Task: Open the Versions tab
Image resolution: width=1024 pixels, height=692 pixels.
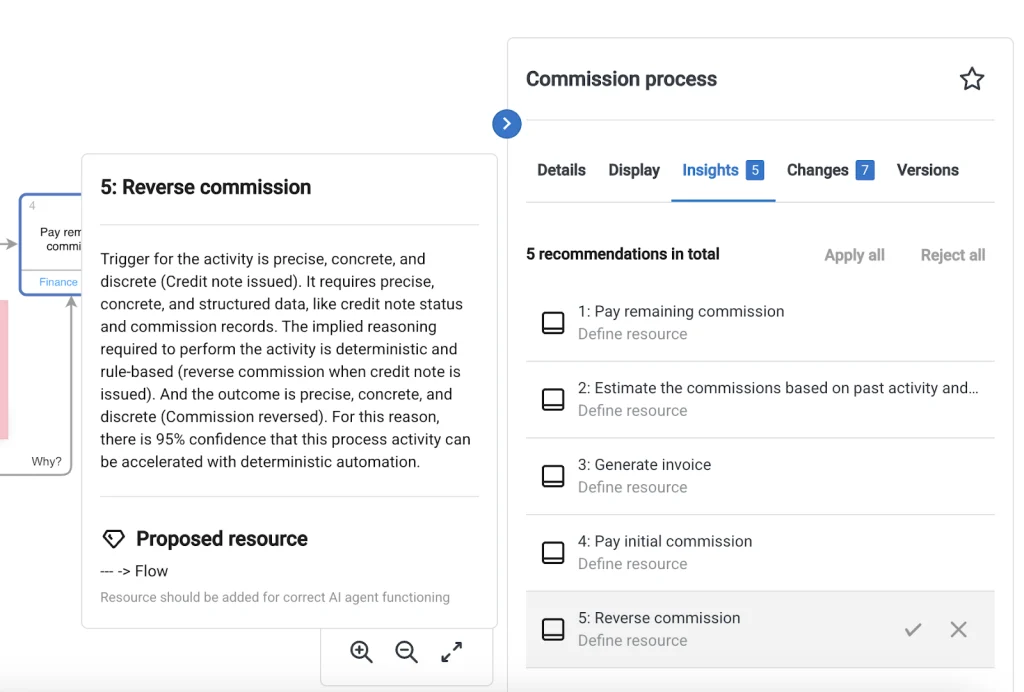Action: point(927,170)
